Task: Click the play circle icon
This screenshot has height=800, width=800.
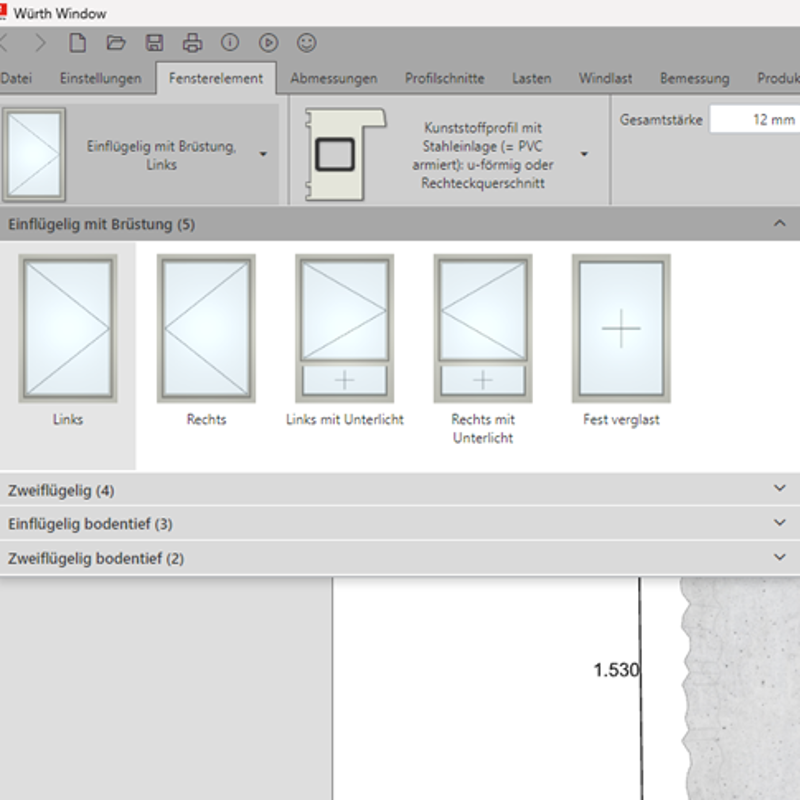Action: (x=268, y=43)
